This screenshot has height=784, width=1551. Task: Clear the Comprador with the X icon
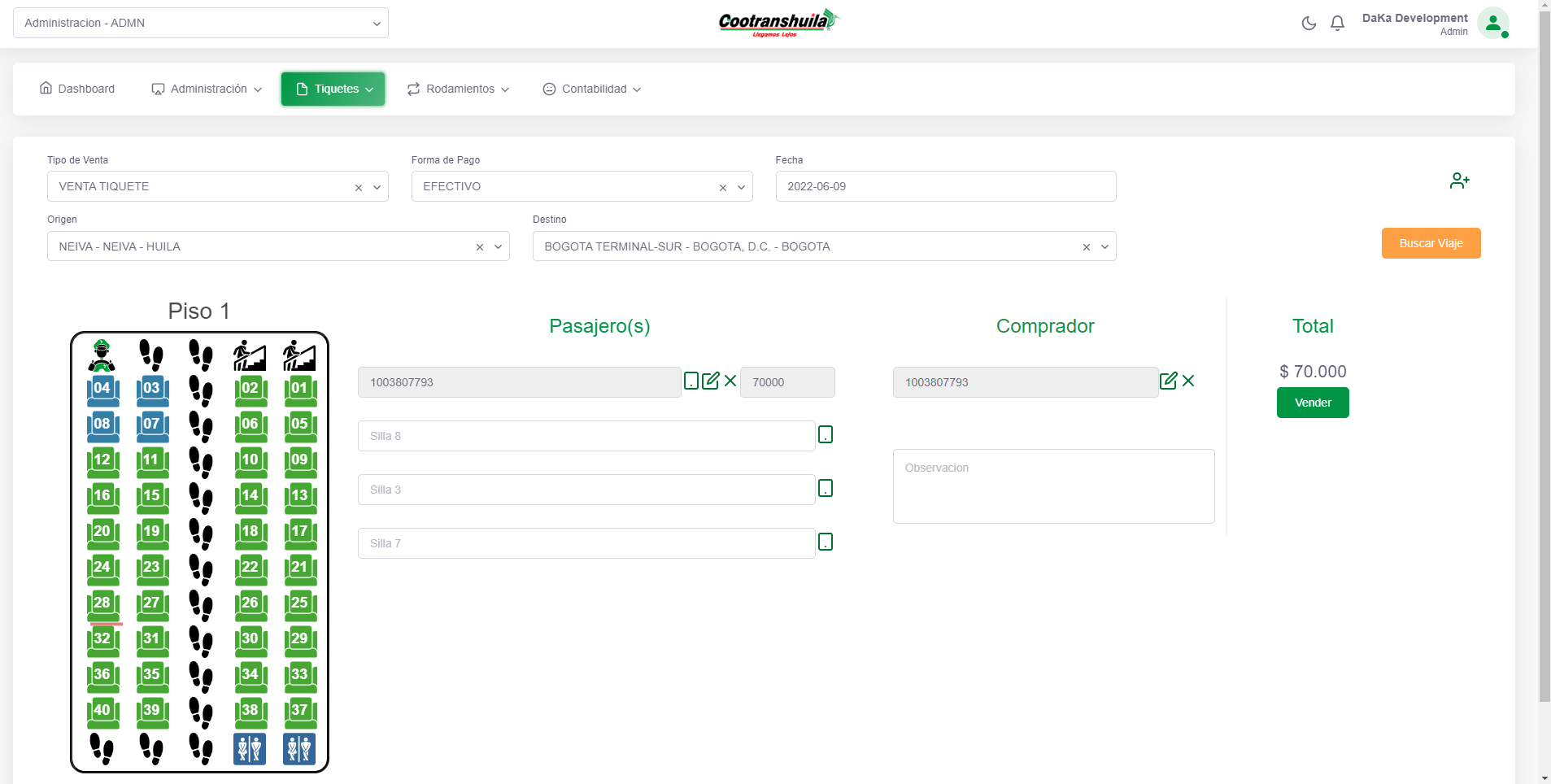pos(1188,381)
